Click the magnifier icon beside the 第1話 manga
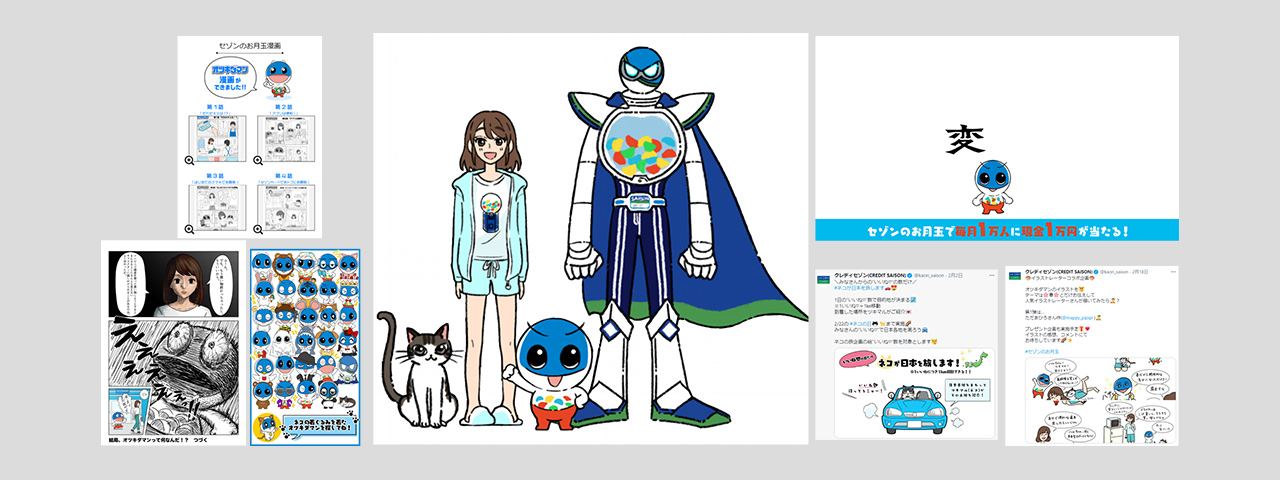The image size is (1280, 480). [189, 160]
